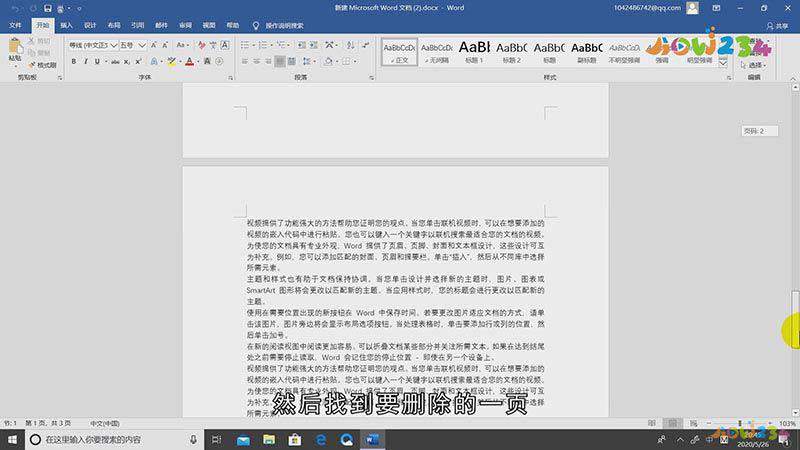Image resolution: width=800 pixels, height=450 pixels.
Task: Select the 标题 2 heading style
Action: [x=512, y=52]
